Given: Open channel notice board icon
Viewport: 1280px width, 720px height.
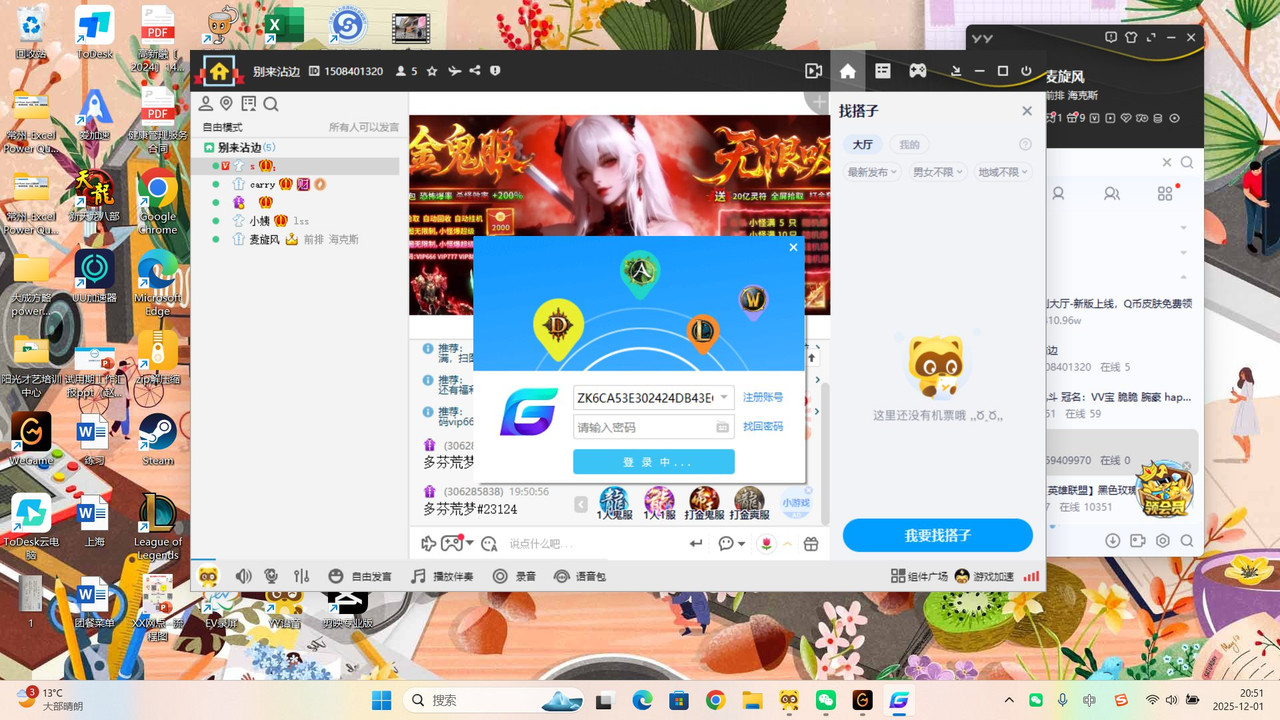Looking at the screenshot, I should click(248, 104).
